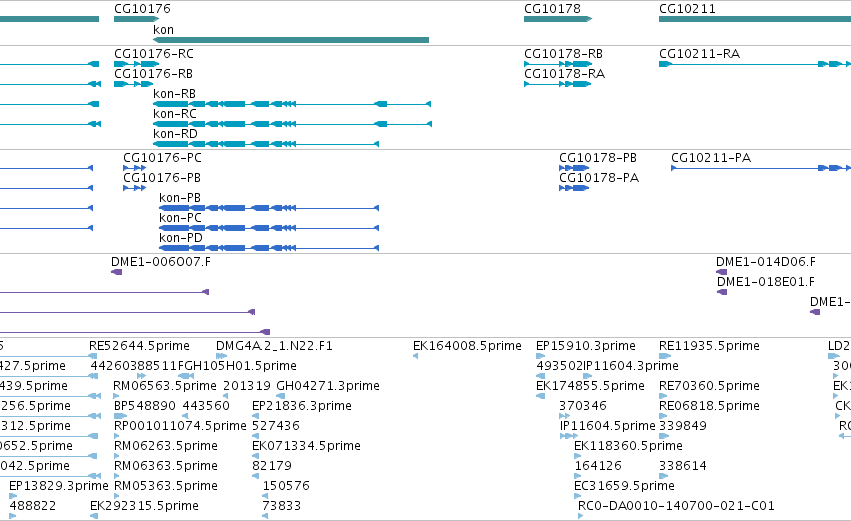Click the 201319 EST label

pyautogui.click(x=247, y=386)
